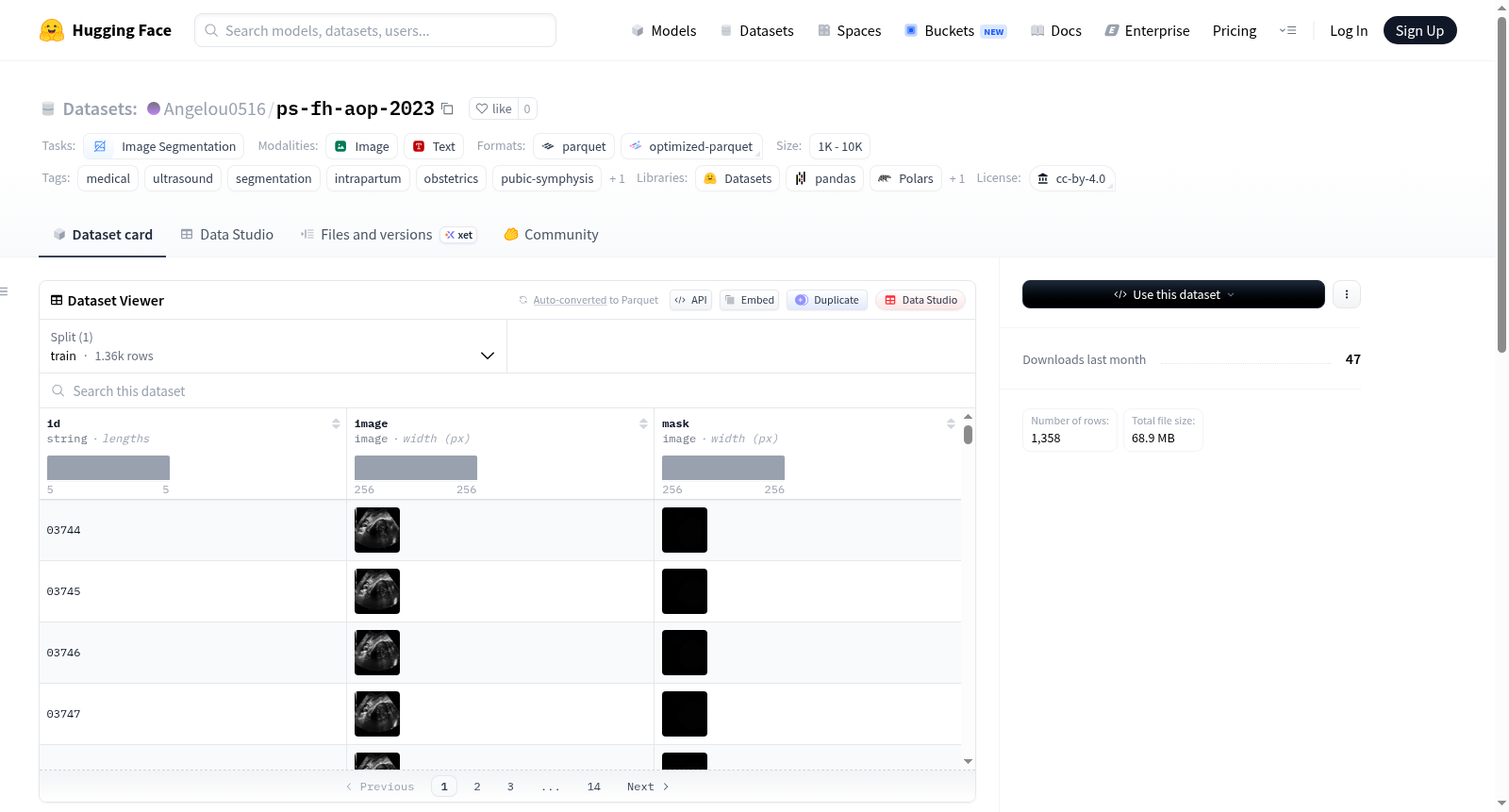Switch to the Dataset card tab
Screen dimensions: 1509x812
102,235
